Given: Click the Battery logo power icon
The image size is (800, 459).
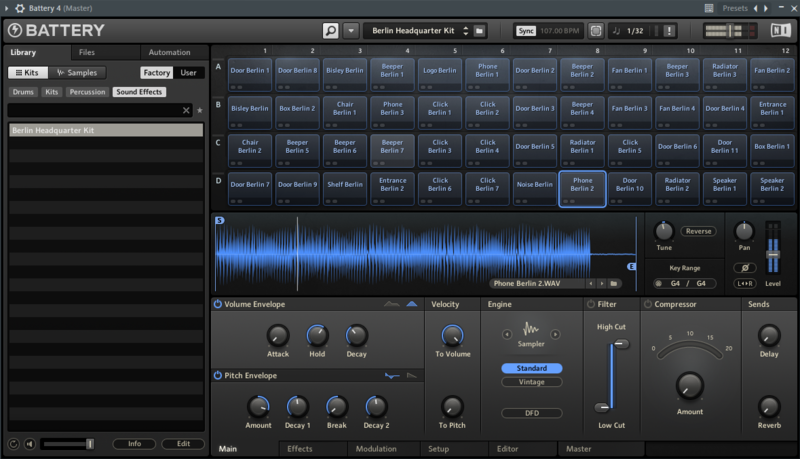Looking at the screenshot, I should click(15, 31).
